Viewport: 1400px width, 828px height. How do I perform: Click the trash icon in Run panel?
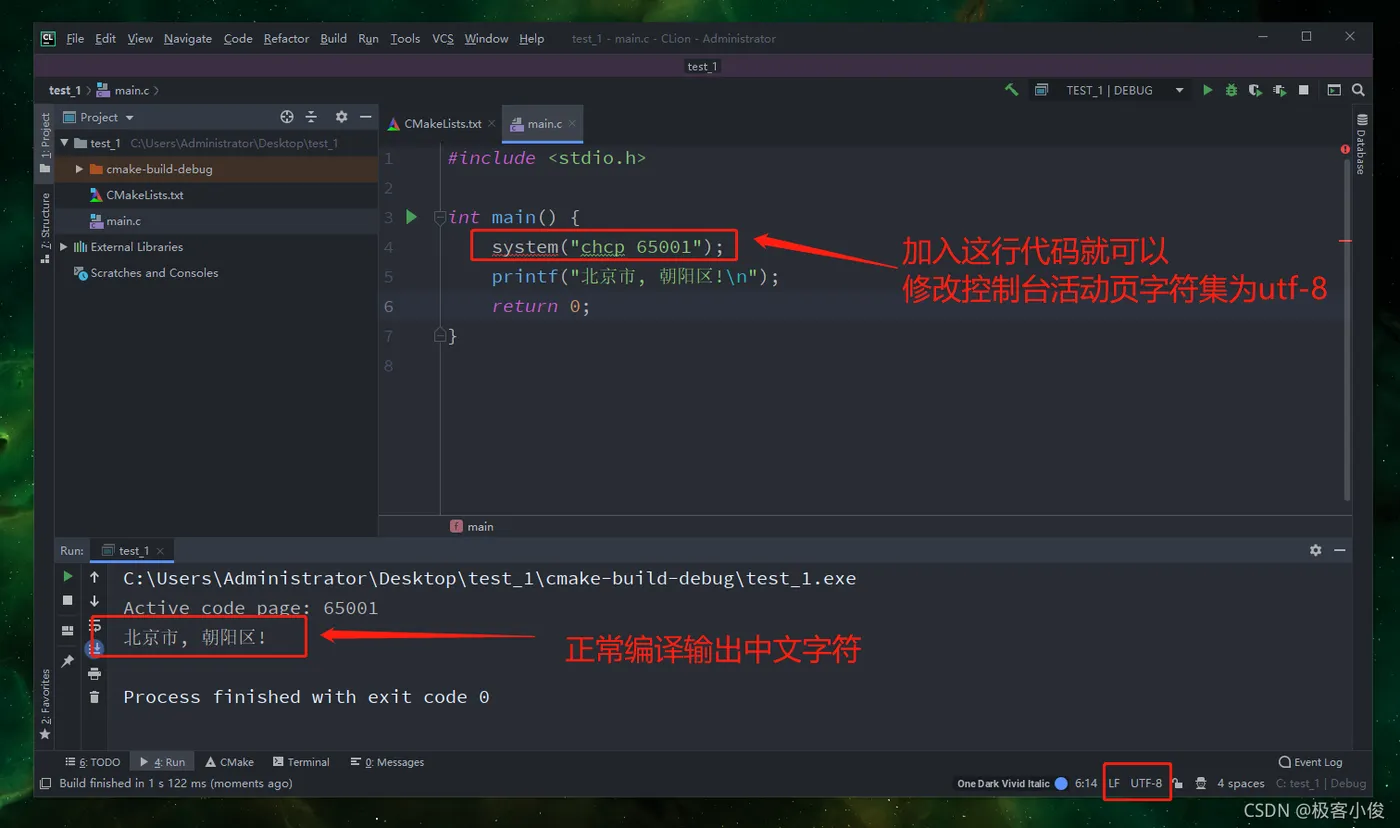pyautogui.click(x=94, y=697)
